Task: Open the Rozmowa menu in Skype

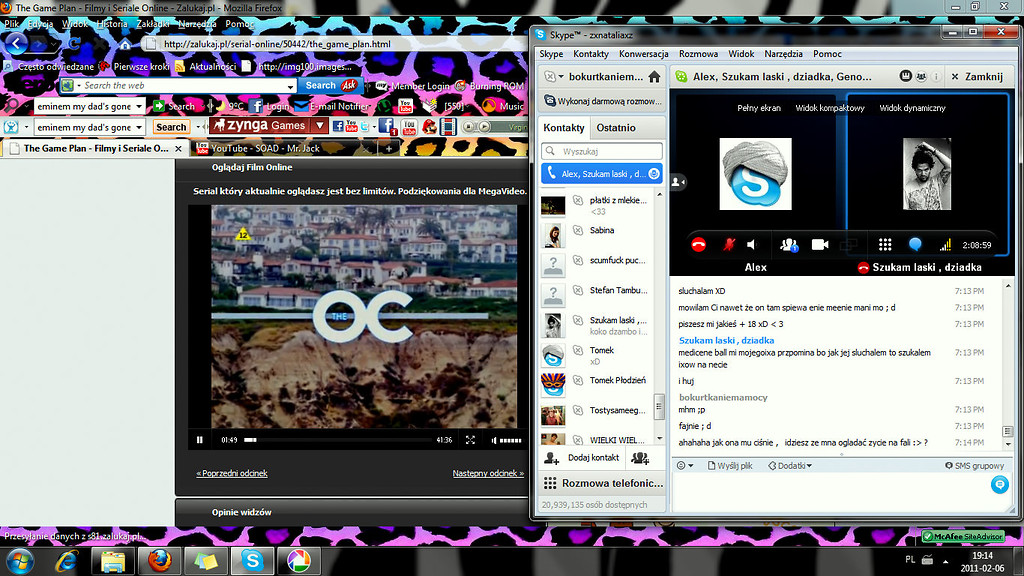Action: coord(698,54)
